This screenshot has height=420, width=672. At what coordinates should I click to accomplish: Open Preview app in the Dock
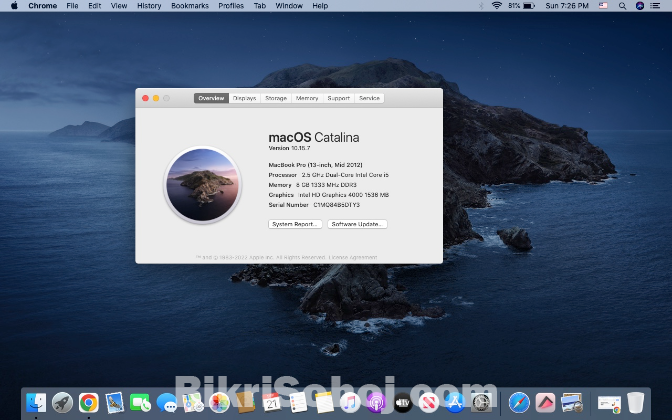click(572, 403)
